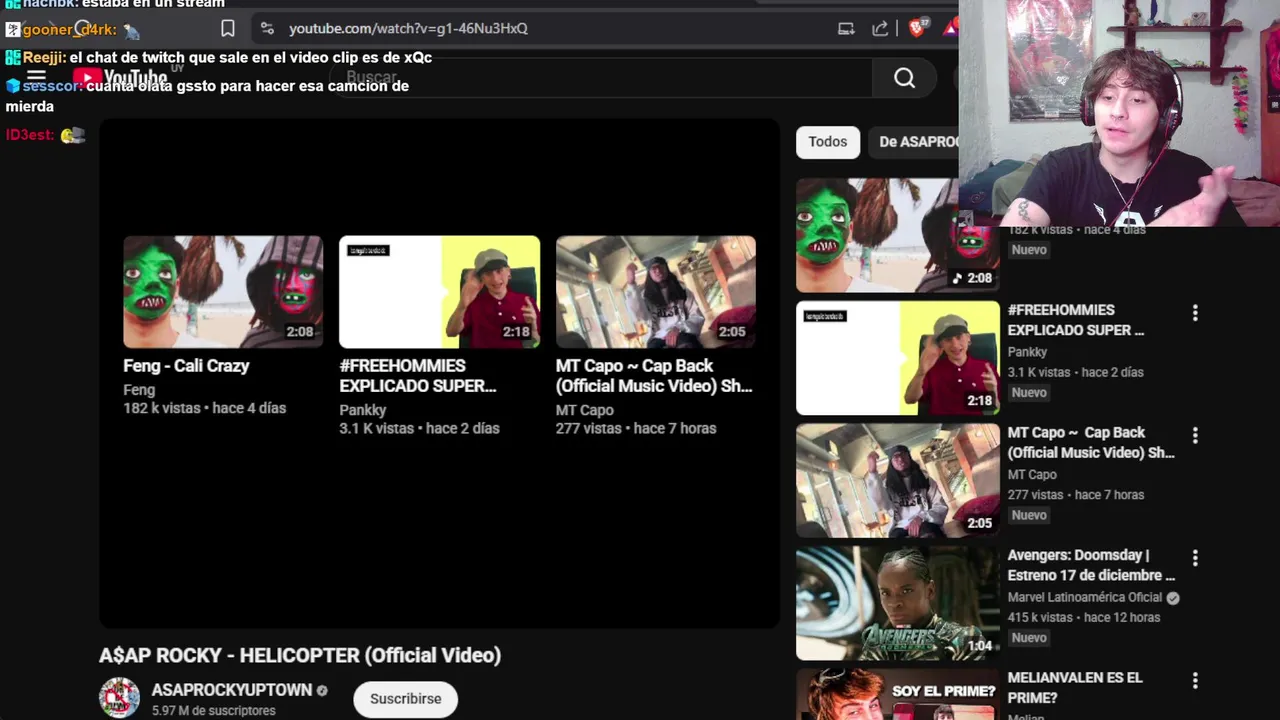Open sidebar title MELIANVALEN ES EL PRIME?

(1074, 687)
